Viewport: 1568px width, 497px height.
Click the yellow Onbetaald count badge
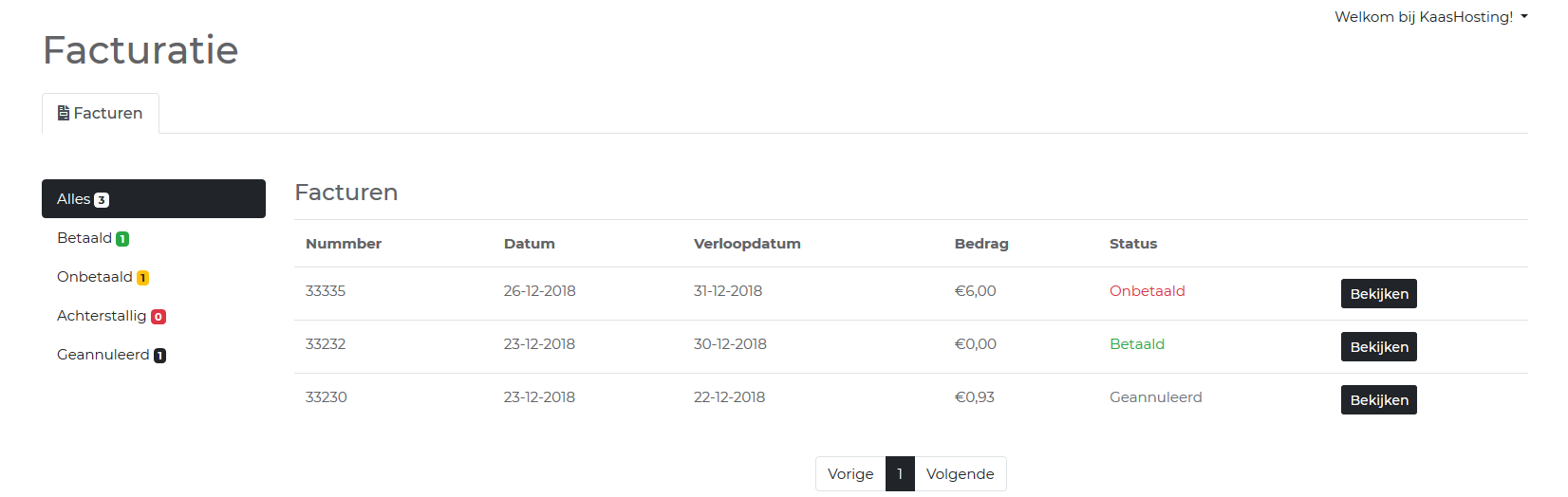(x=143, y=278)
